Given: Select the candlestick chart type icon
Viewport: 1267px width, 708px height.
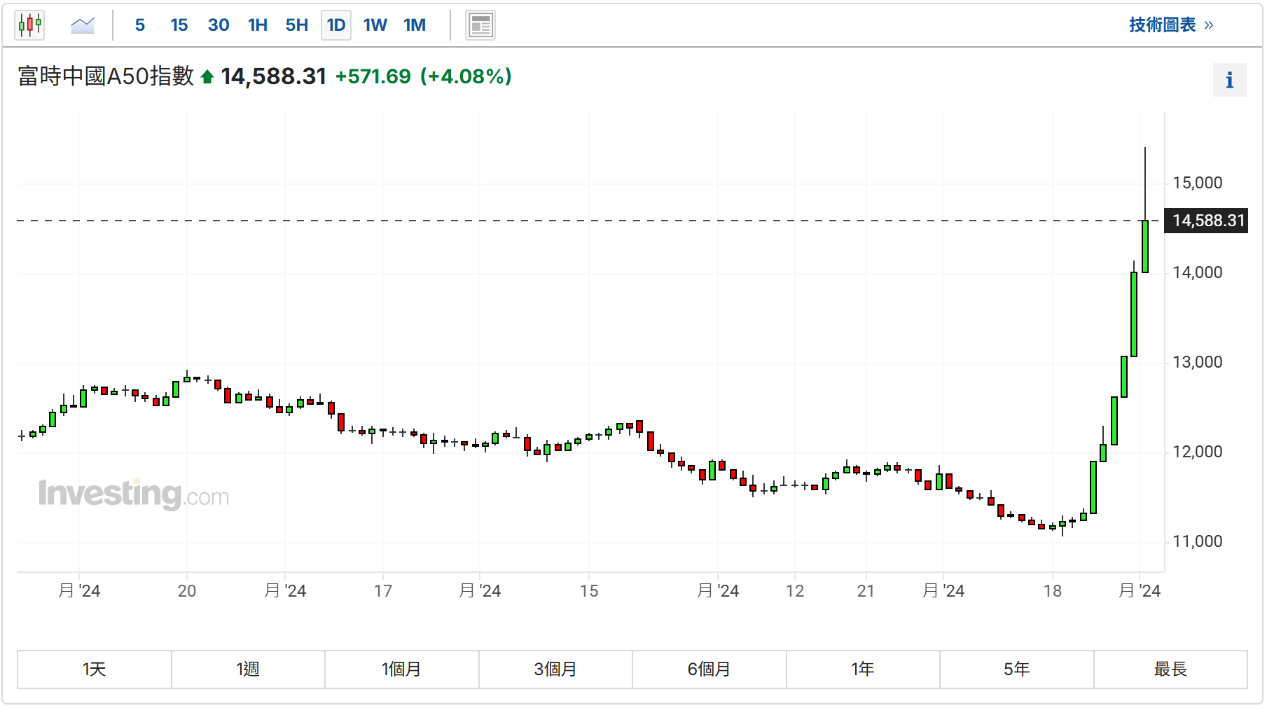Looking at the screenshot, I should (30, 25).
